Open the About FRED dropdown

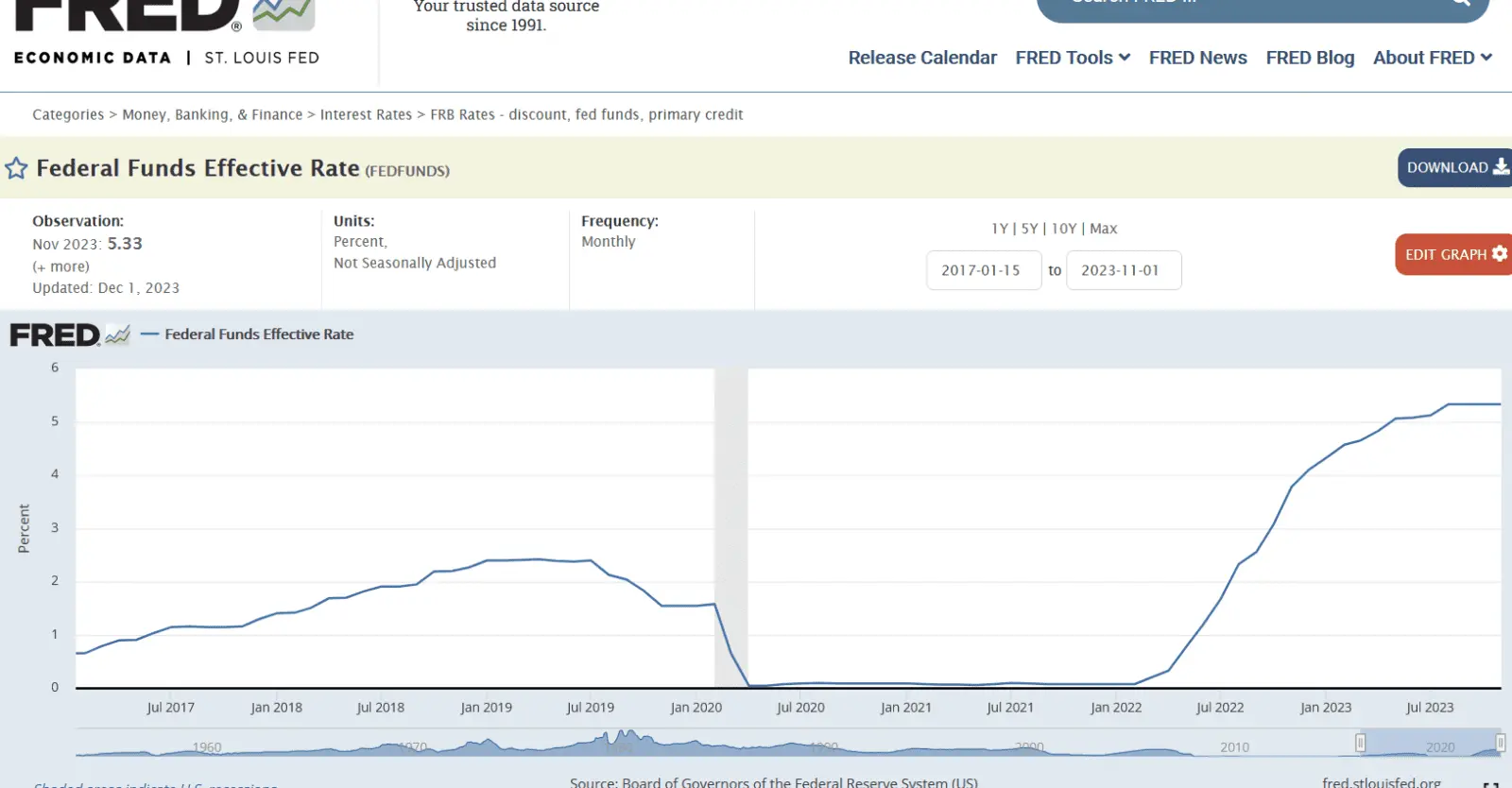point(1432,58)
